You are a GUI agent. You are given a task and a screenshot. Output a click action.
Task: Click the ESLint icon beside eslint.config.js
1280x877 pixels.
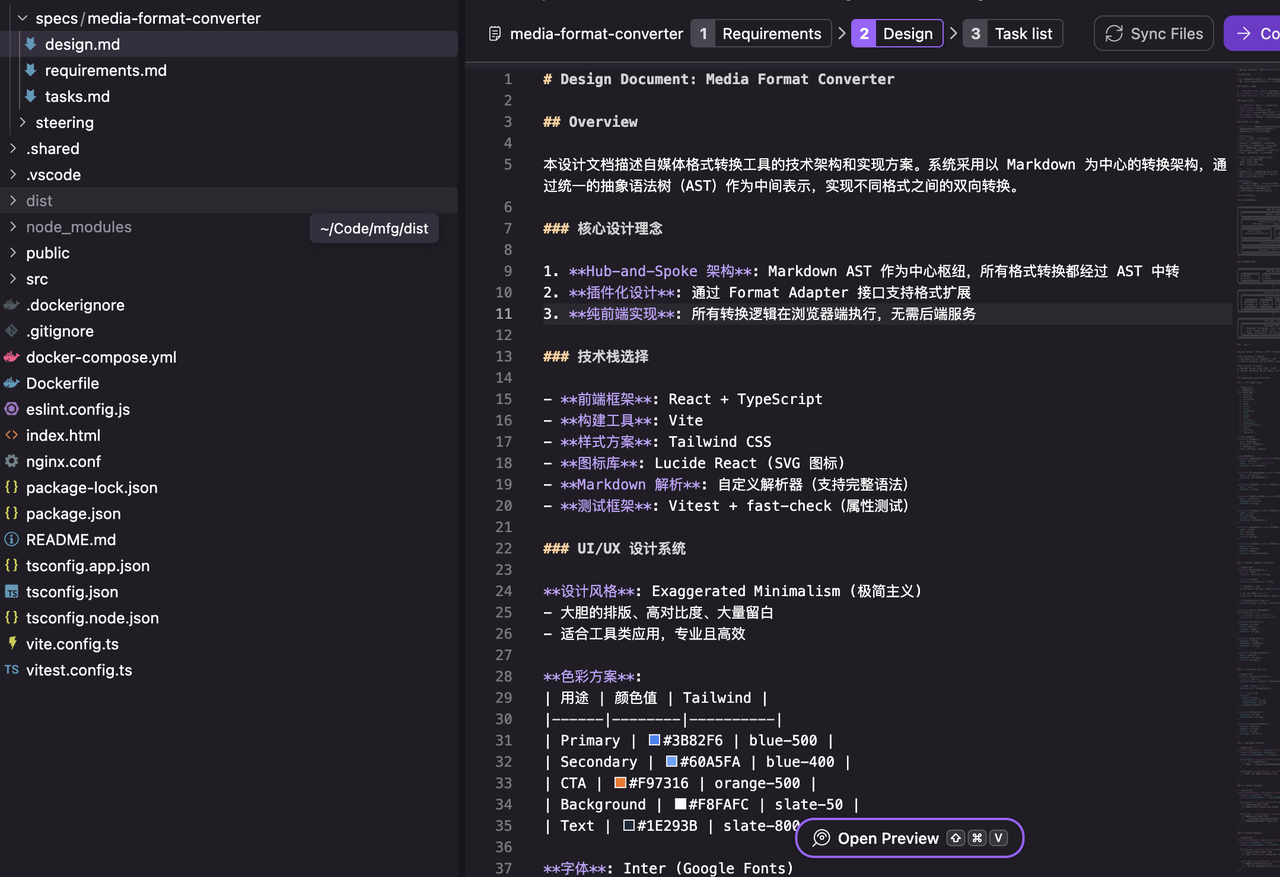point(12,409)
